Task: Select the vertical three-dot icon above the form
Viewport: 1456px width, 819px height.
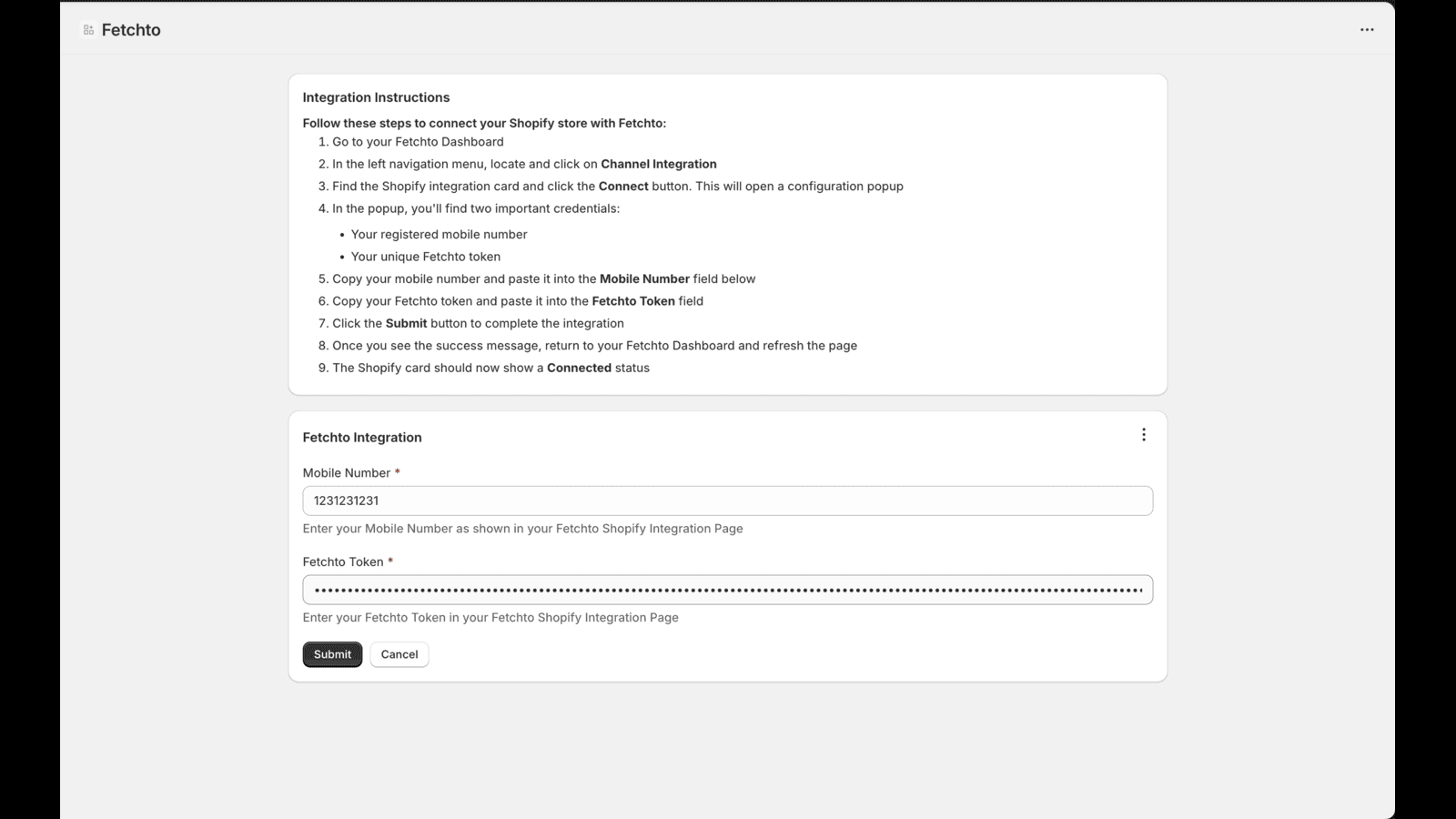Action: [x=1144, y=434]
